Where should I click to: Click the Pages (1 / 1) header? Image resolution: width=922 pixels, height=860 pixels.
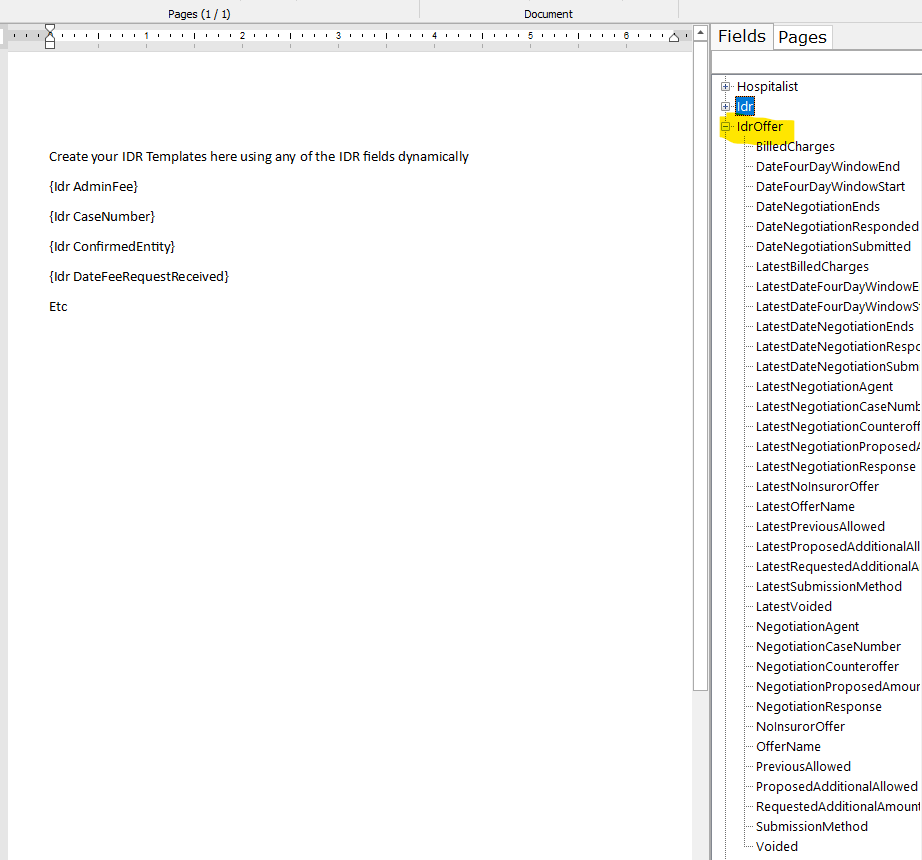coord(199,14)
